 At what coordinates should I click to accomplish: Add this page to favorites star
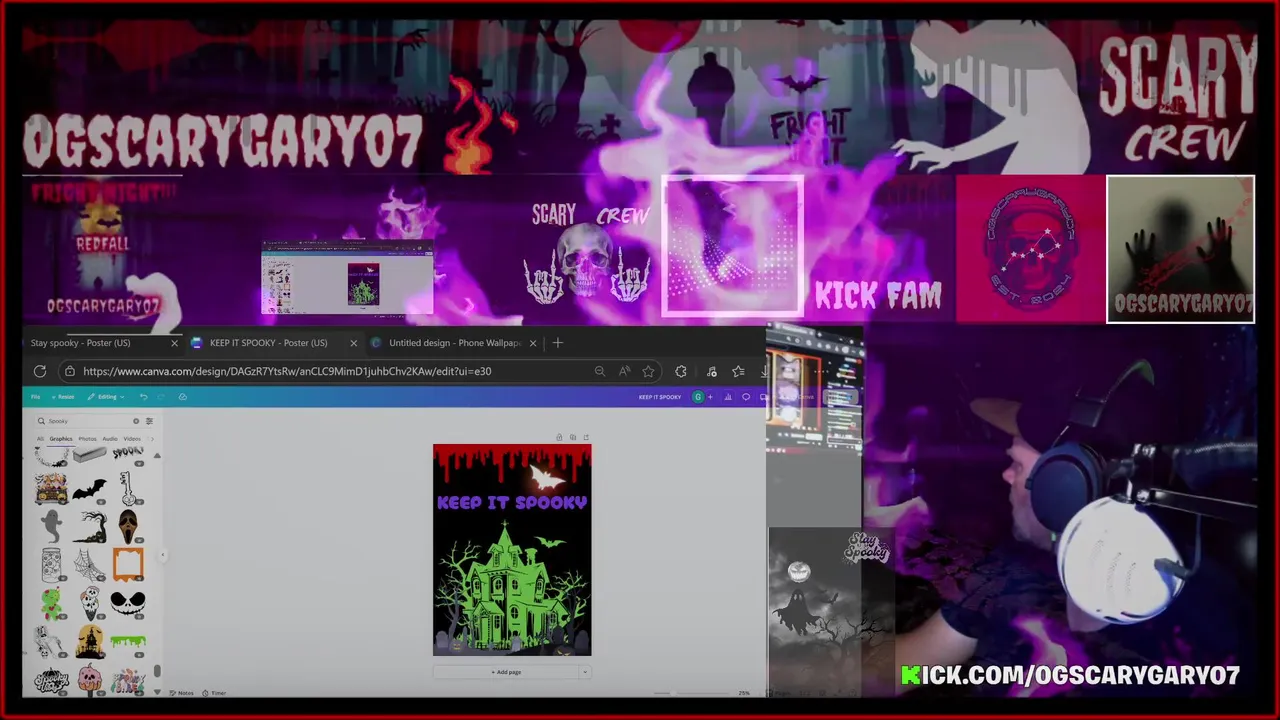pyautogui.click(x=648, y=371)
